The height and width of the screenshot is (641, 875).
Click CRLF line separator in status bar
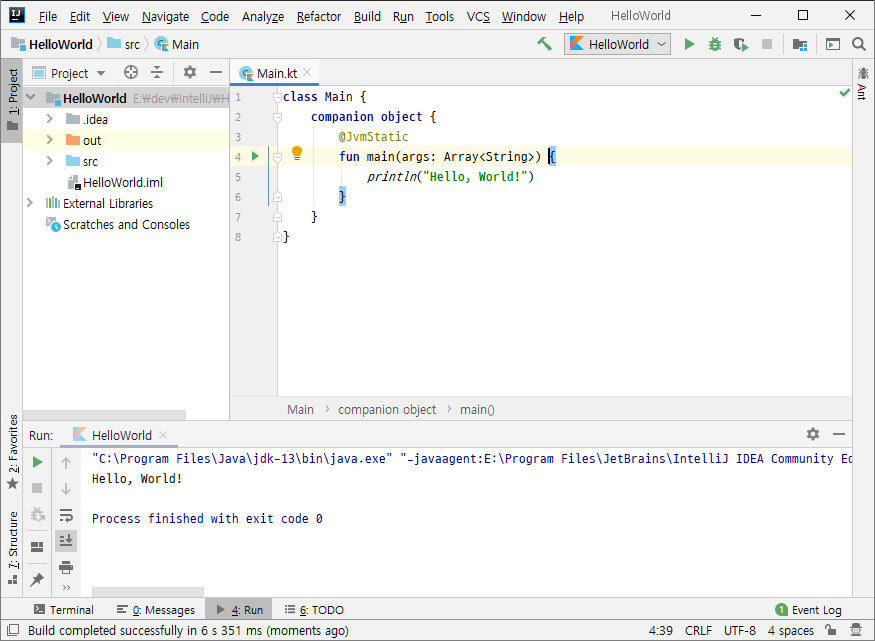click(698, 630)
